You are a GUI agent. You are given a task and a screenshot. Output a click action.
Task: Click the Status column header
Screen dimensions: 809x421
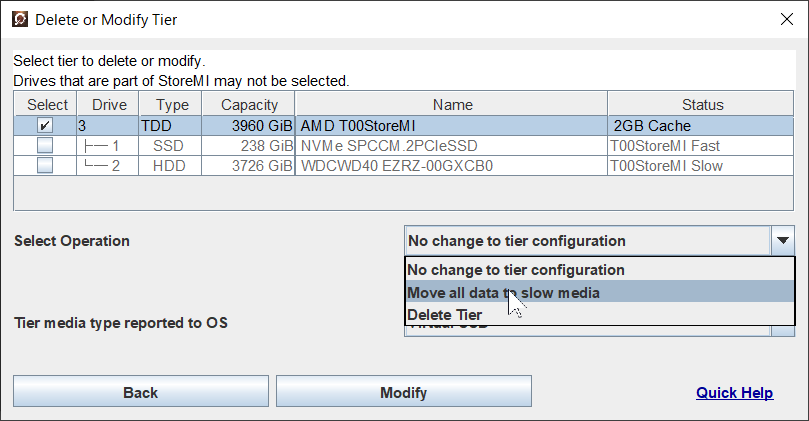pos(701,104)
